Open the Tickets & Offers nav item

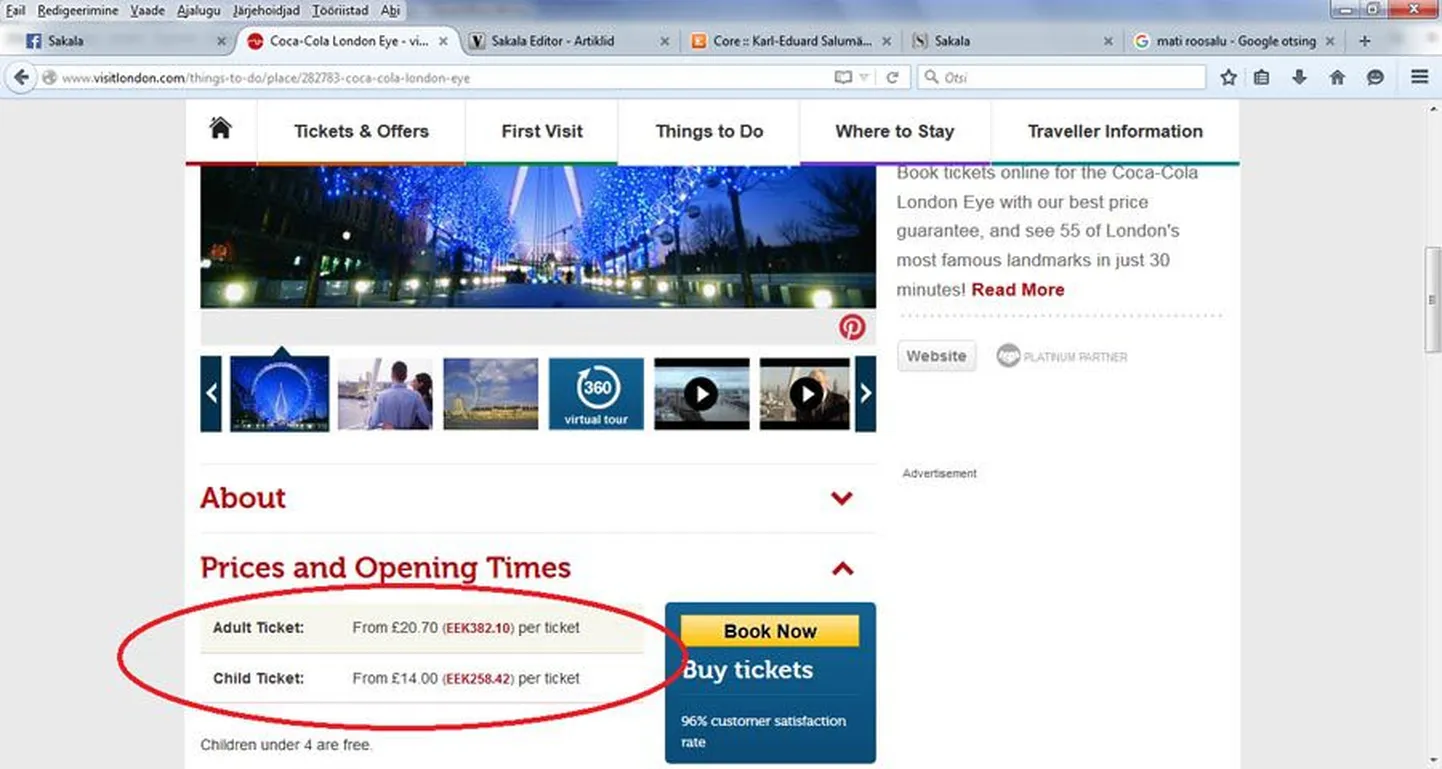(361, 131)
